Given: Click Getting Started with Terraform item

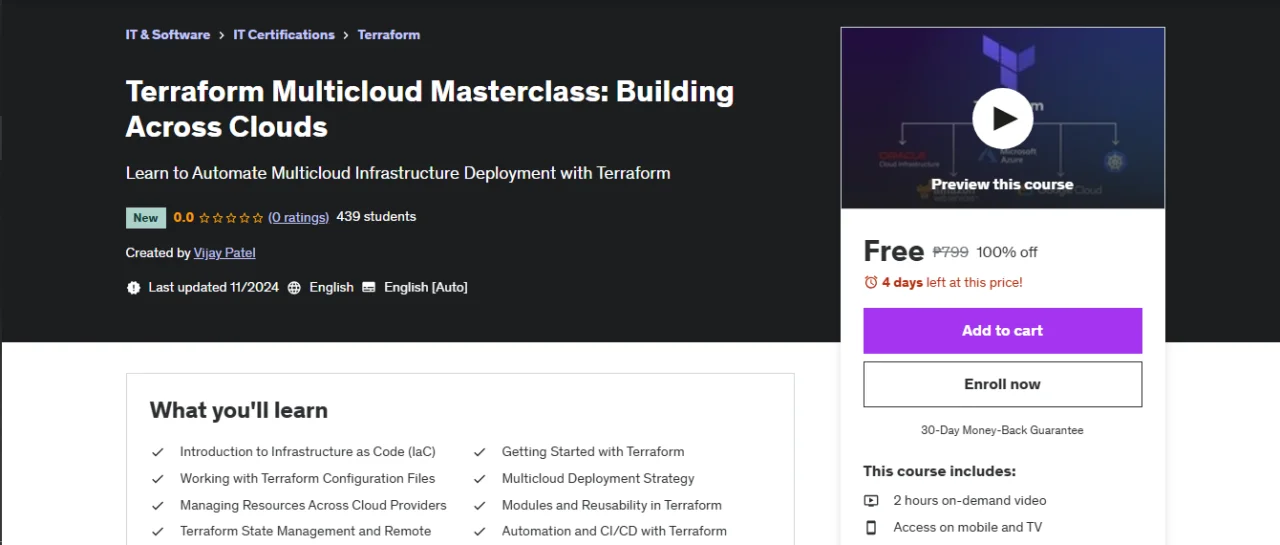Looking at the screenshot, I should pos(593,452).
